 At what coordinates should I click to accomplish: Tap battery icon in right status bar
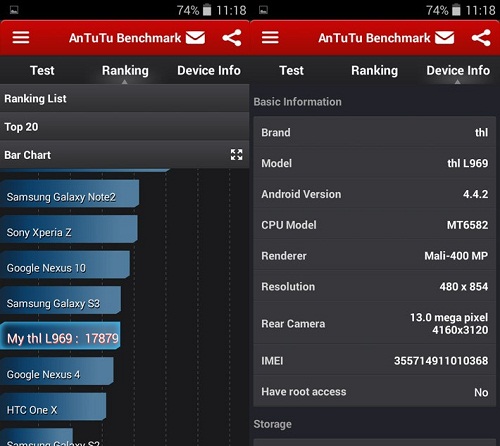click(x=456, y=10)
